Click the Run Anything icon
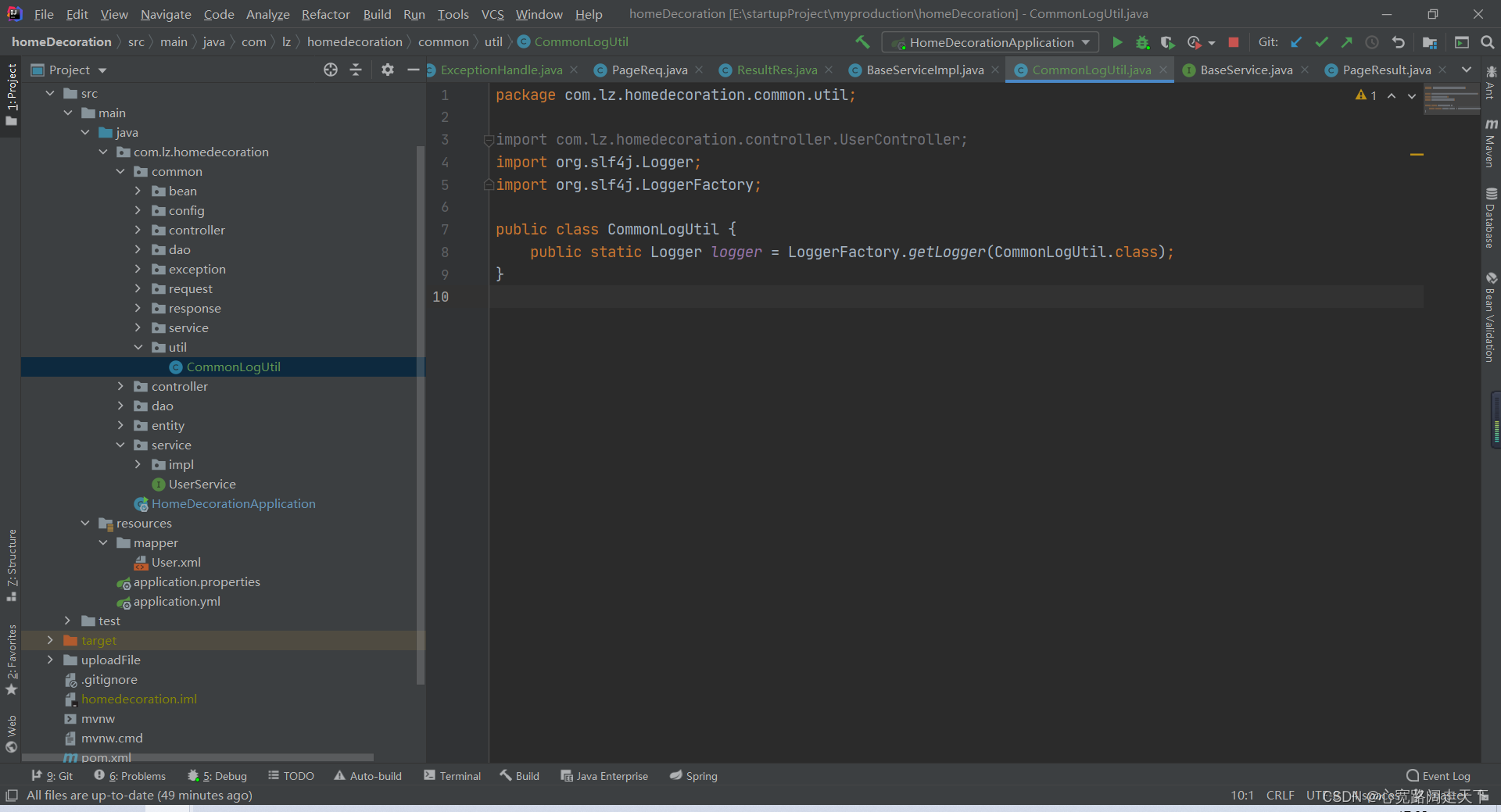 (1462, 42)
